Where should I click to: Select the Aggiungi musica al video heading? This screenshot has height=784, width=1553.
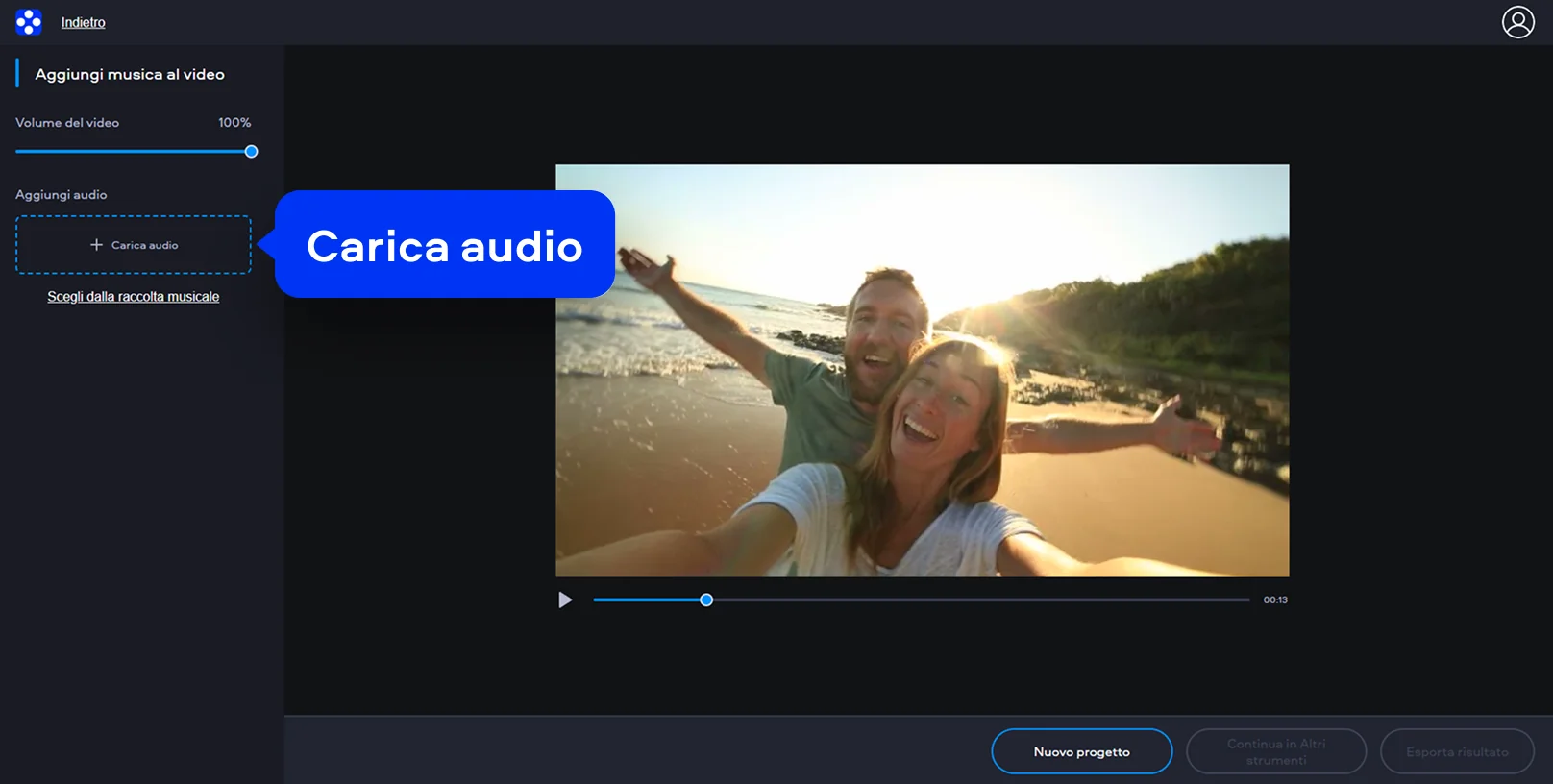click(130, 74)
